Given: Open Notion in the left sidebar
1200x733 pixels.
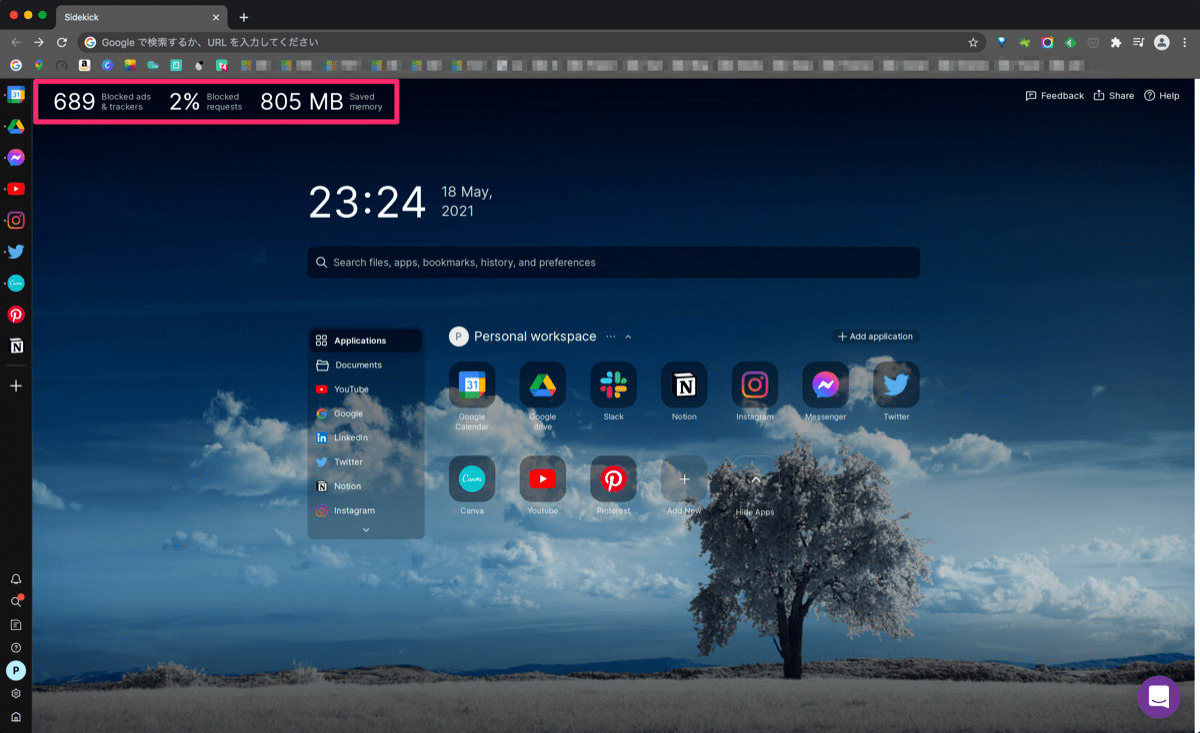Looking at the screenshot, I should pos(16,346).
